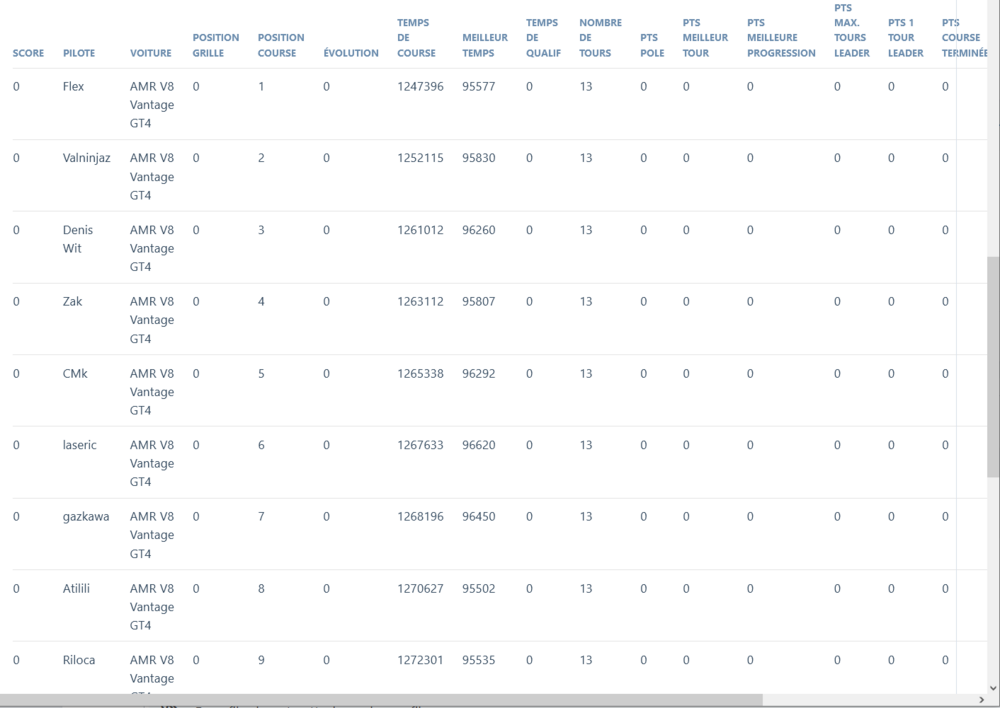Select the NOMBRE DE TOURS header

(x=600, y=38)
